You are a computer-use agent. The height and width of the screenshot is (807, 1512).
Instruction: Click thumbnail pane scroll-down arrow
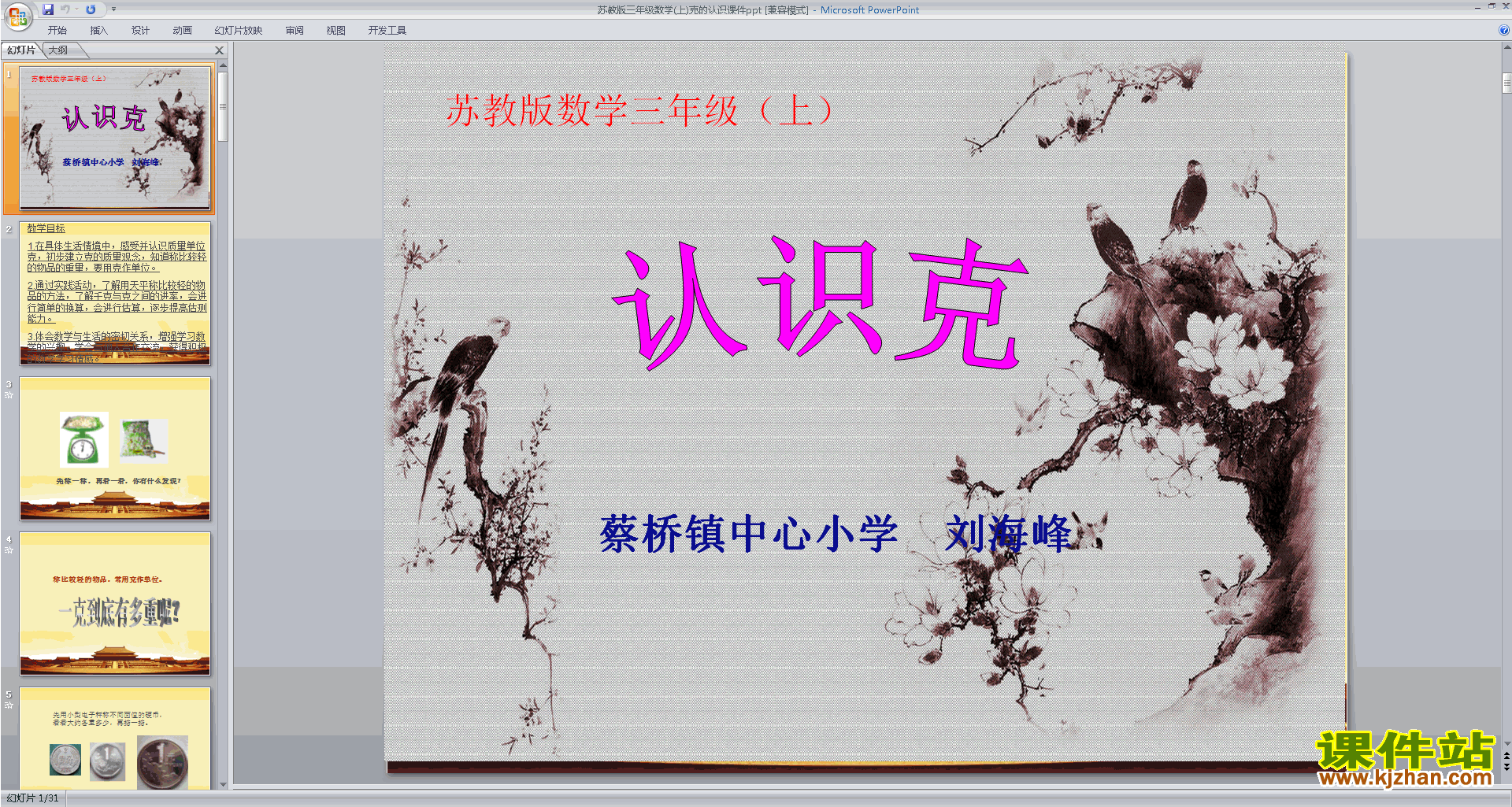(x=223, y=784)
